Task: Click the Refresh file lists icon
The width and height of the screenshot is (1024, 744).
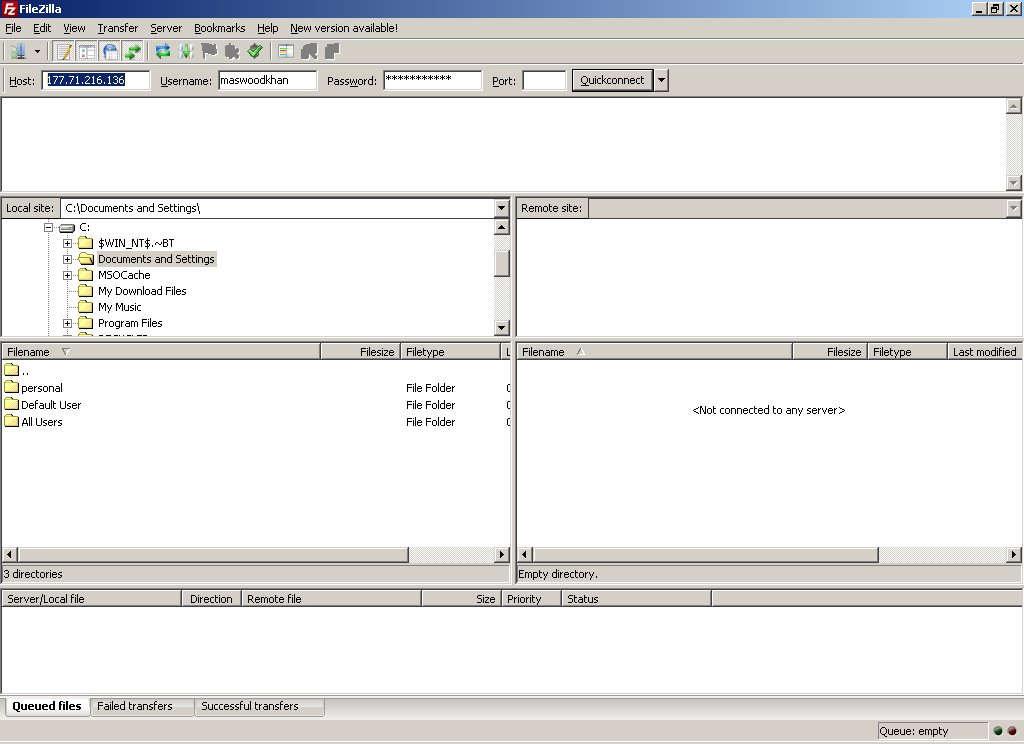Action: point(163,51)
